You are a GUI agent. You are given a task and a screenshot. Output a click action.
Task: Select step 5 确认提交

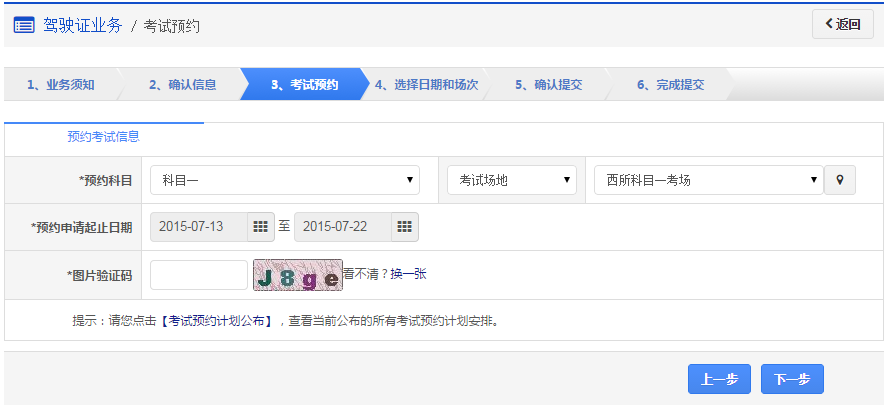tap(548, 85)
